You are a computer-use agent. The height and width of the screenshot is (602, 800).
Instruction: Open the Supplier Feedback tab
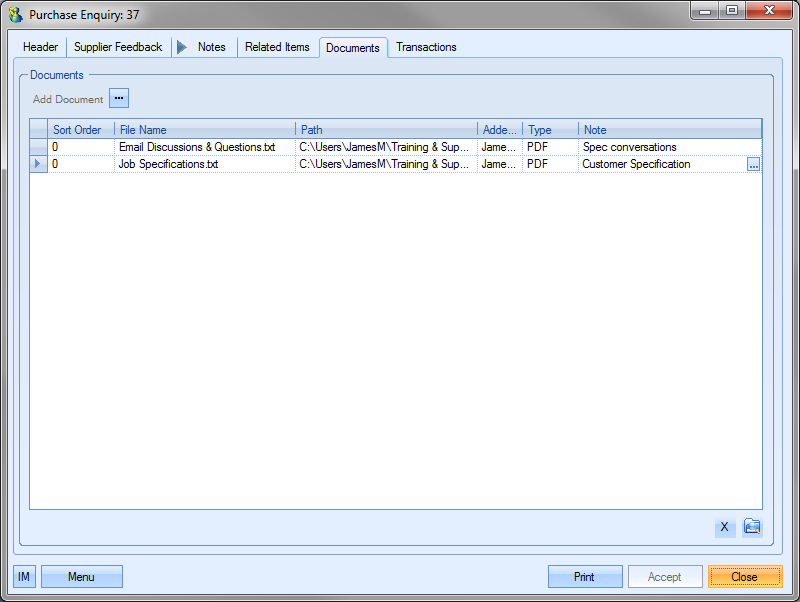tap(118, 47)
